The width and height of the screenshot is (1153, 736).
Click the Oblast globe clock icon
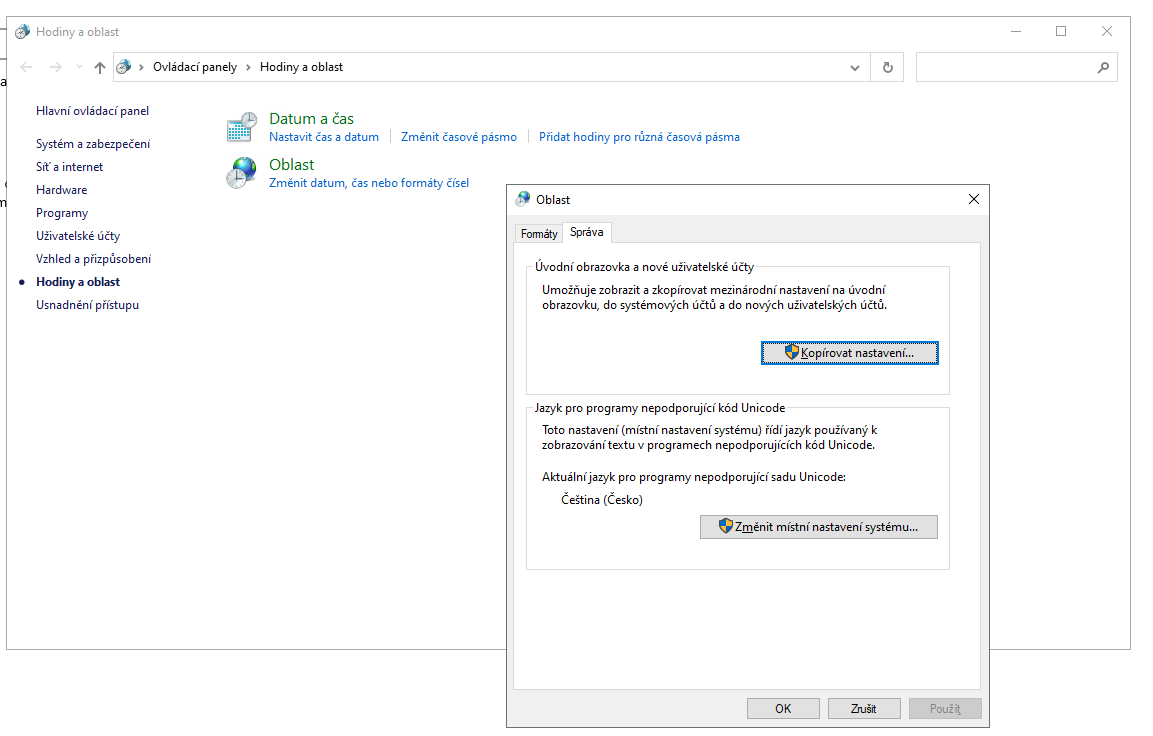pos(241,173)
